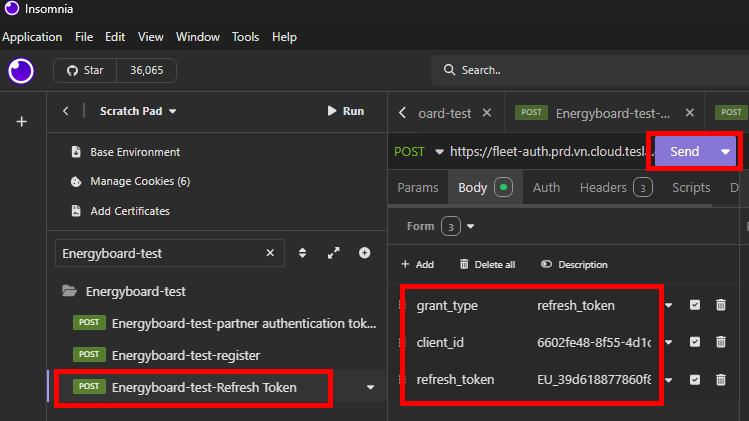Open the grant_type row type dropdown
Image resolution: width=749 pixels, height=421 pixels.
click(x=669, y=305)
